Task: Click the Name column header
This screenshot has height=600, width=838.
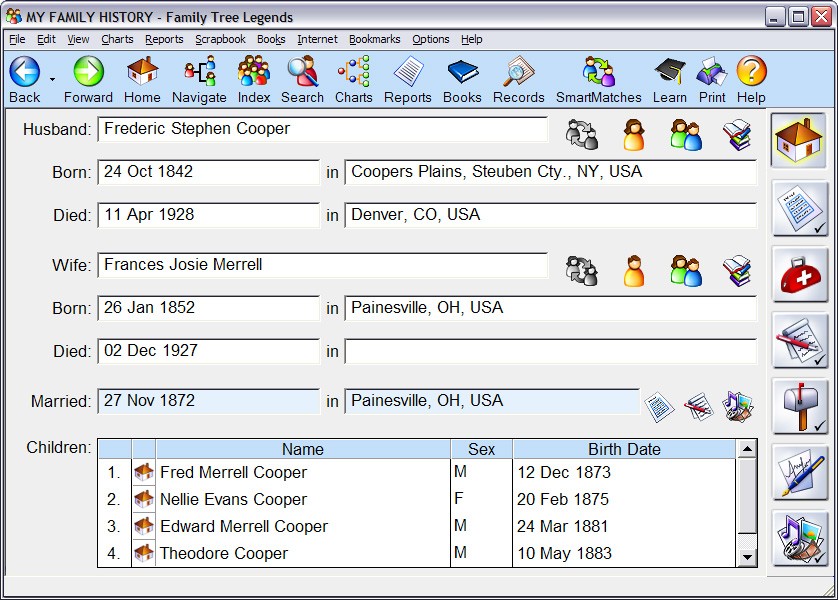Action: click(x=303, y=449)
